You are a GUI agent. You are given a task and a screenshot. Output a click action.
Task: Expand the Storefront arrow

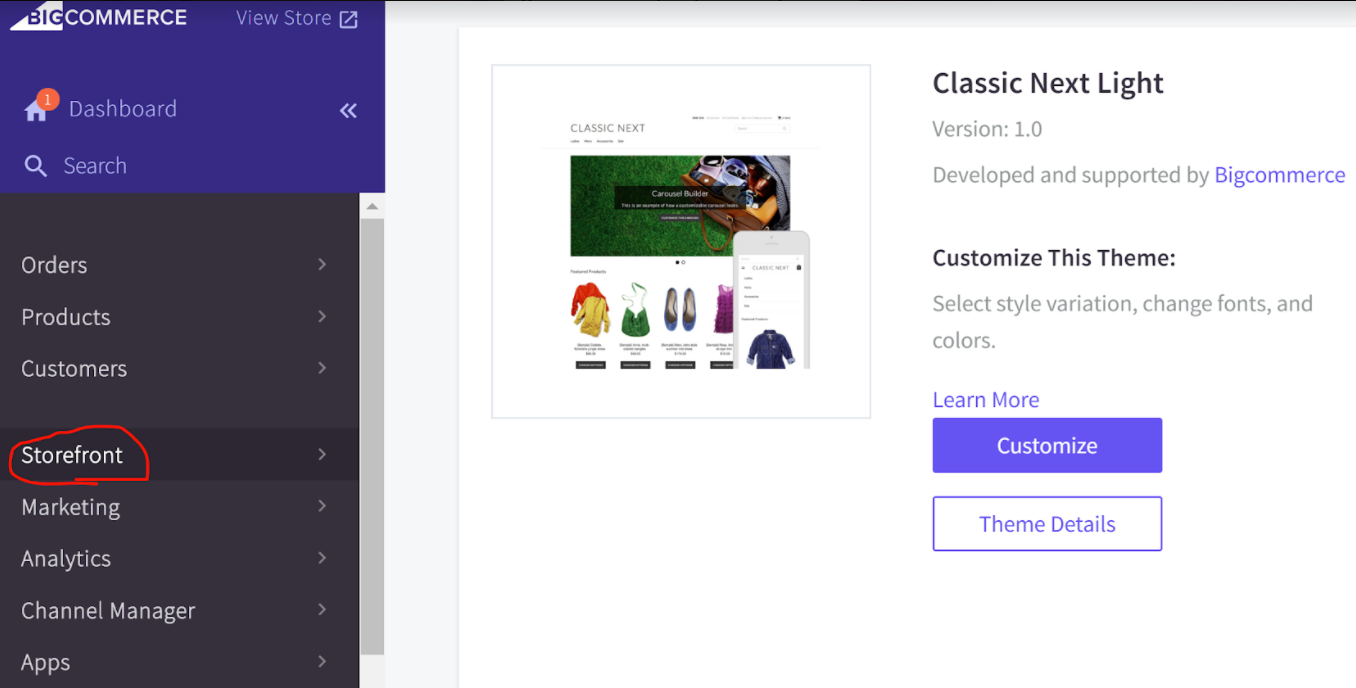322,454
